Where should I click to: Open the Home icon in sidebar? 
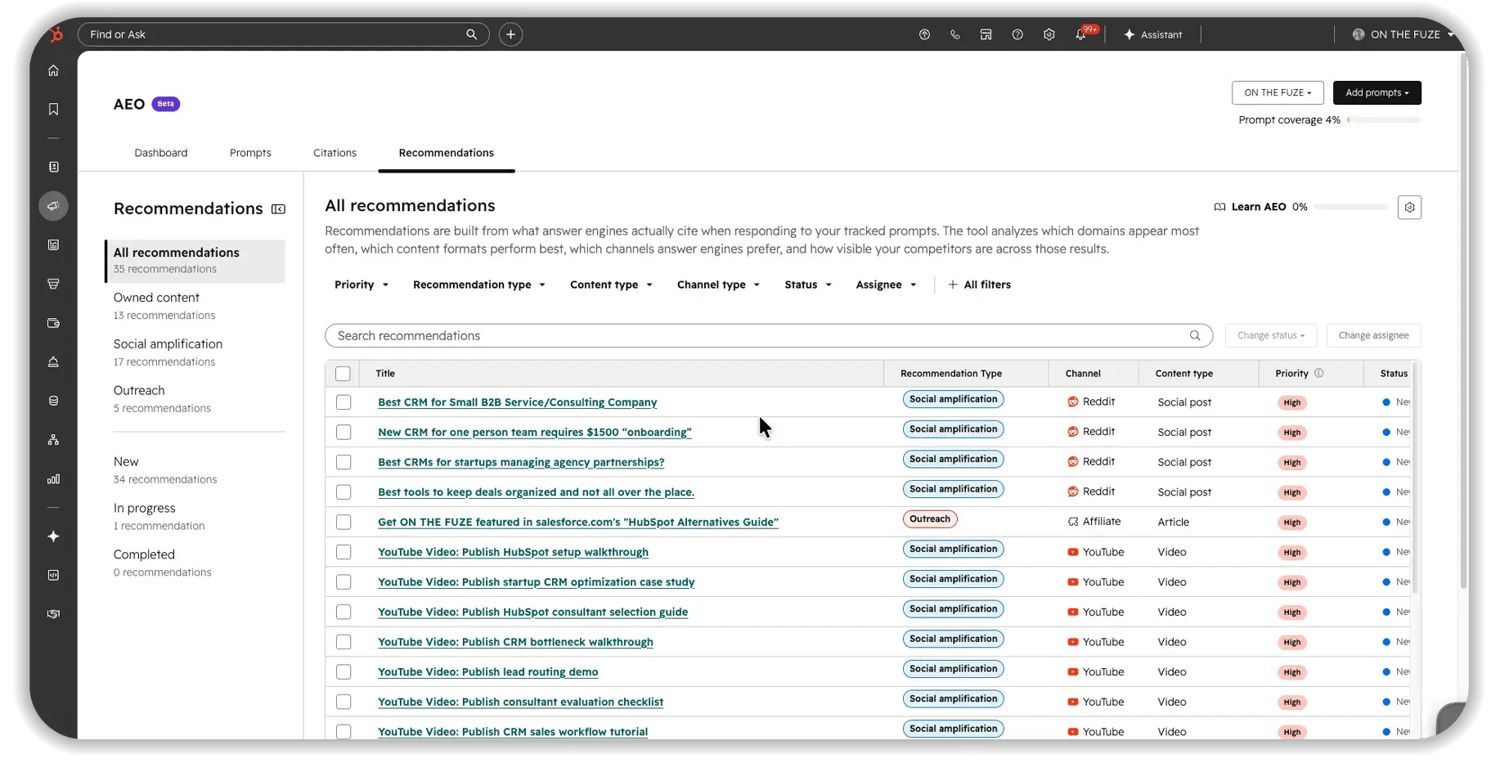[54, 71]
